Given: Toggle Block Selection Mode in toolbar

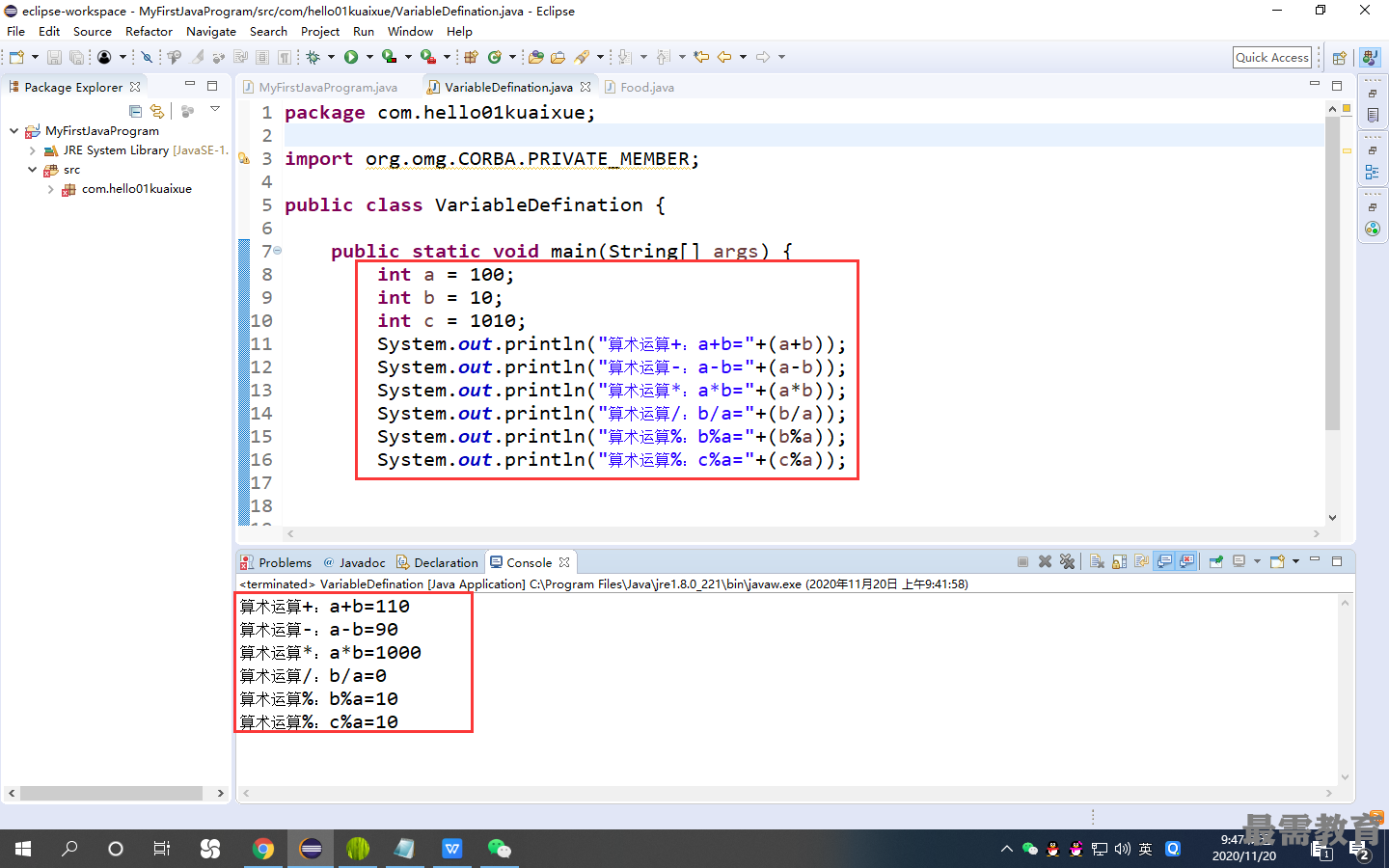Looking at the screenshot, I should point(261,57).
